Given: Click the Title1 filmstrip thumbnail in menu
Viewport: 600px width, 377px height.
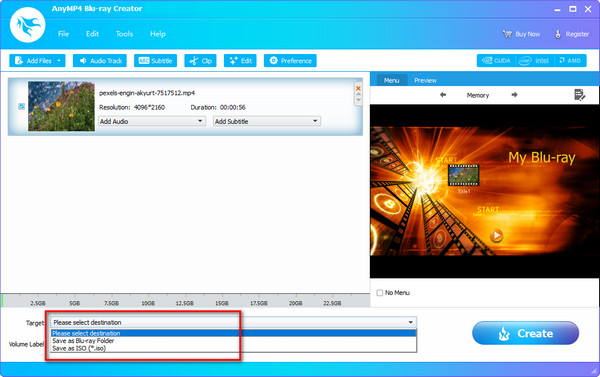Looking at the screenshot, I should point(463,175).
